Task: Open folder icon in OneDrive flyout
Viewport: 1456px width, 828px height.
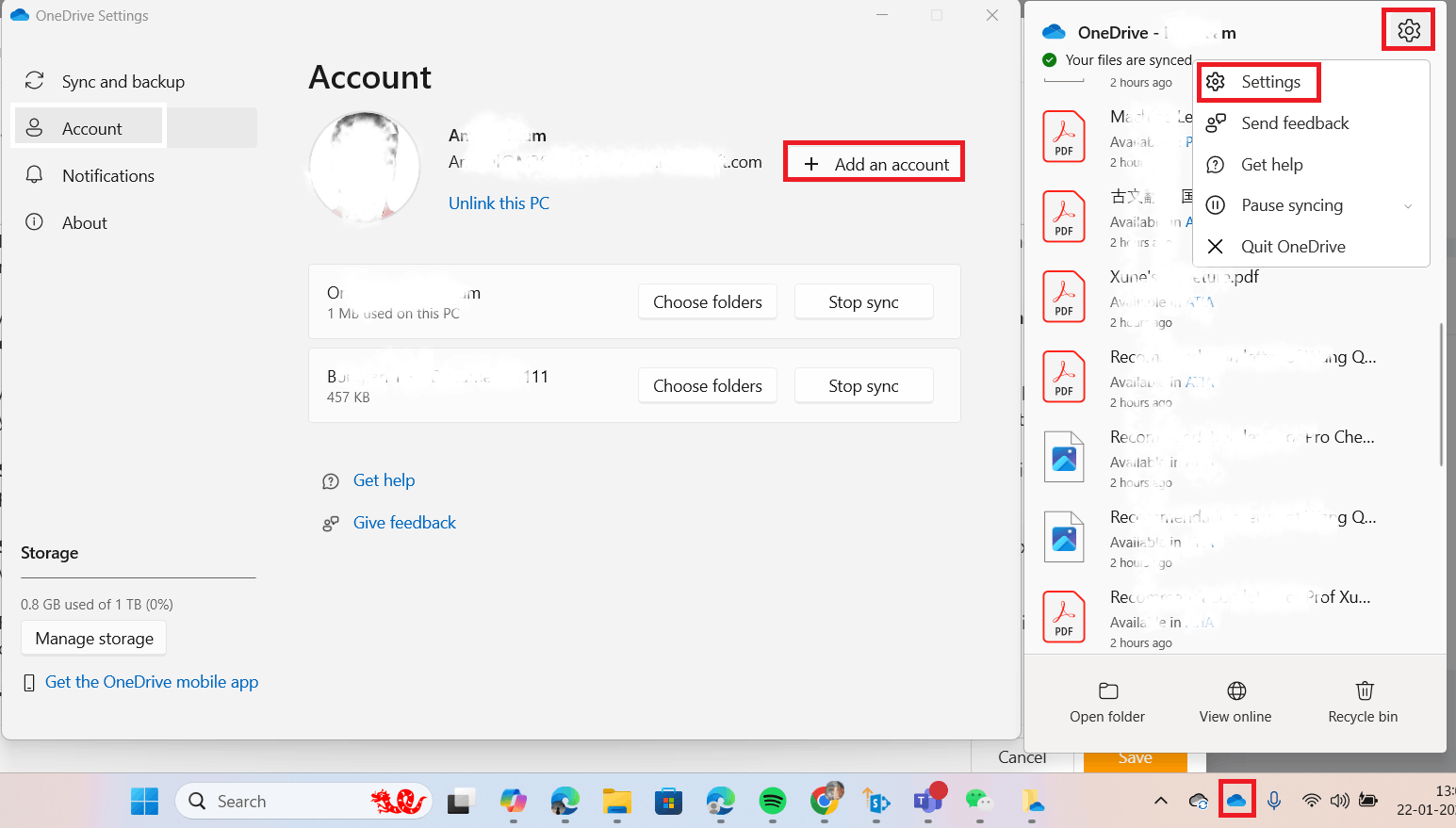Action: [1108, 690]
